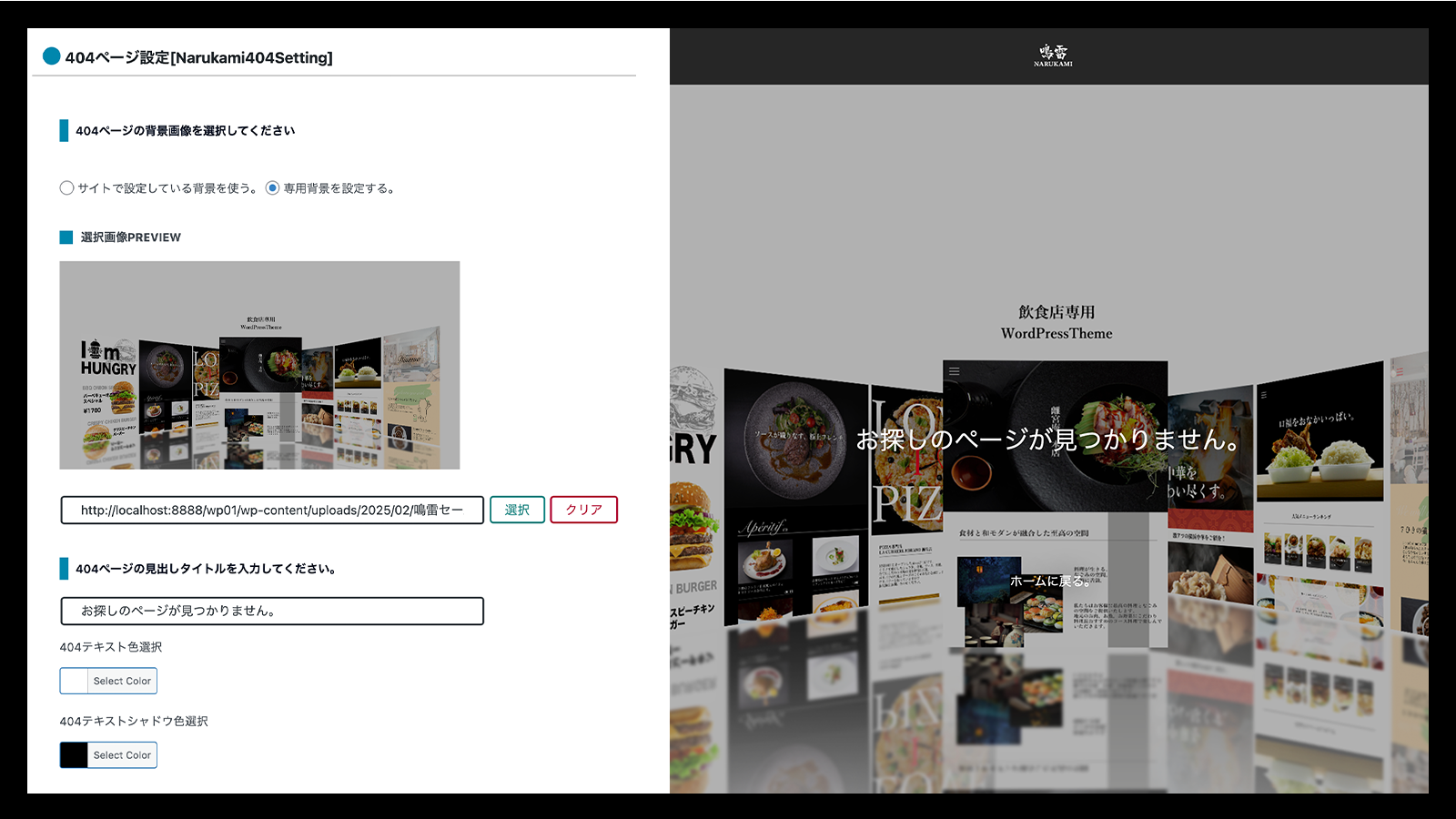Click the background image URL input field
The height and width of the screenshot is (819, 1456).
pos(272,511)
